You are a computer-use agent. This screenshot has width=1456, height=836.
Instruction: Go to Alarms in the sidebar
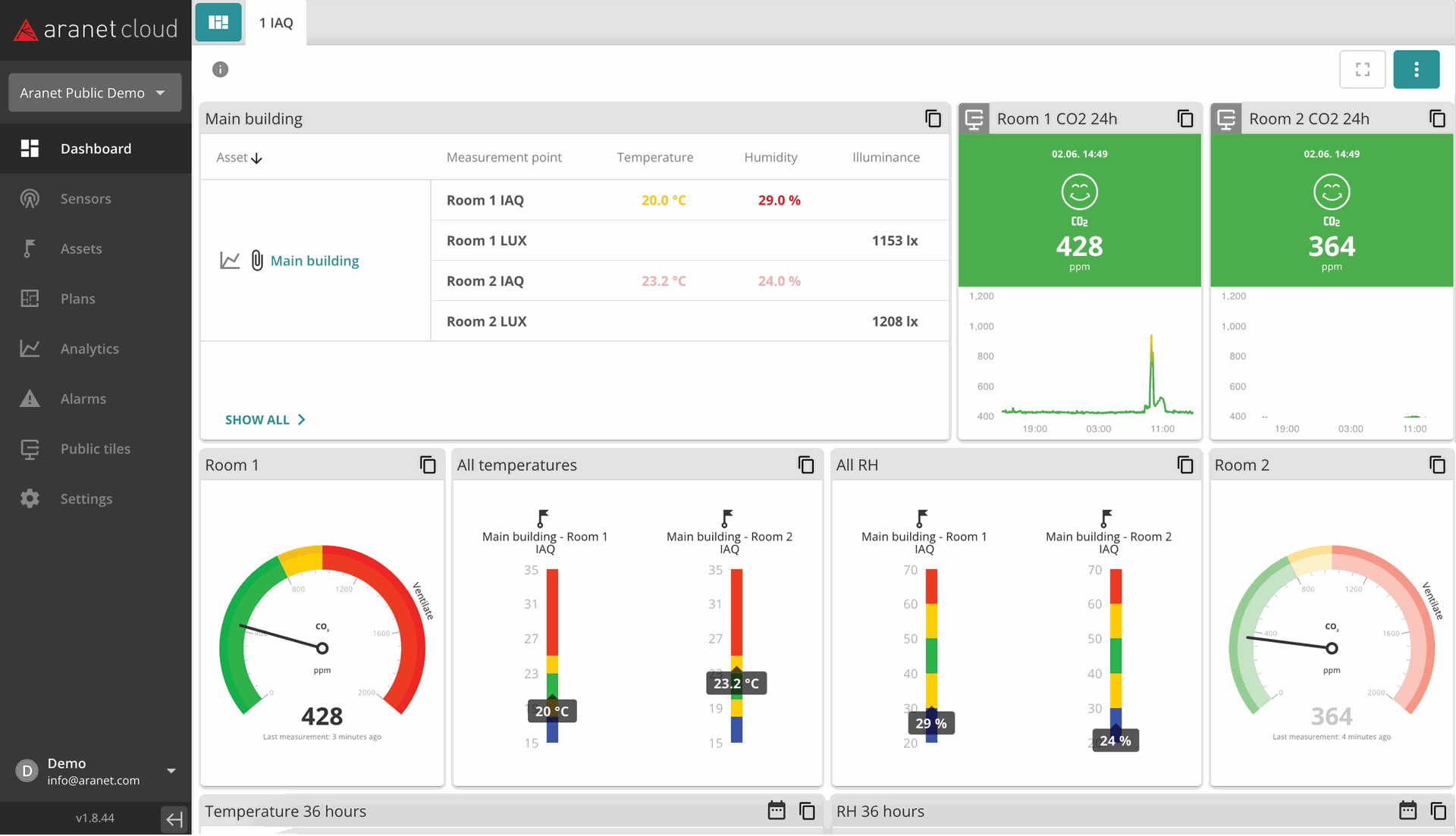[83, 399]
